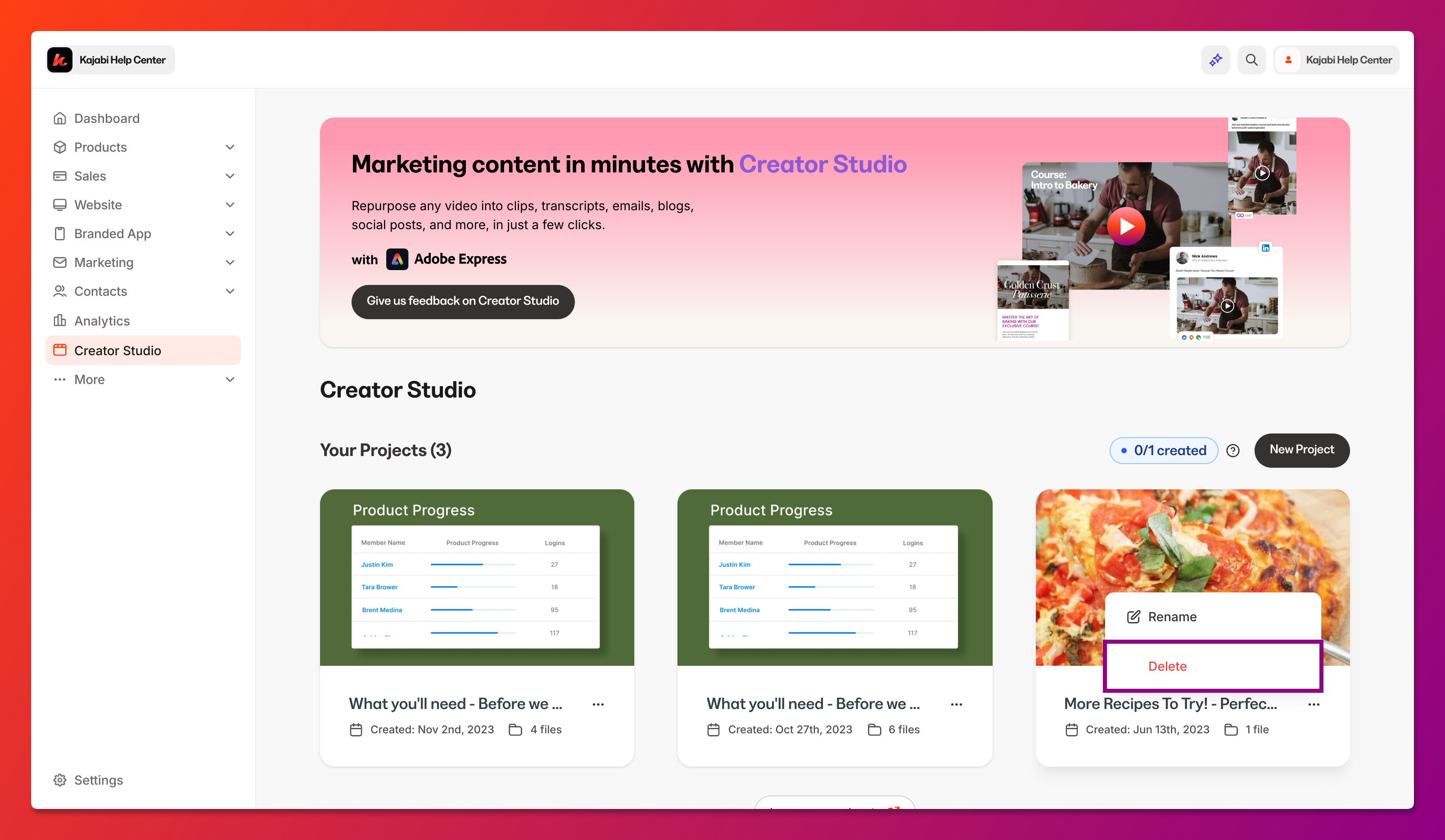Click the Dashboard home icon
The width and height of the screenshot is (1445, 840).
(x=59, y=118)
